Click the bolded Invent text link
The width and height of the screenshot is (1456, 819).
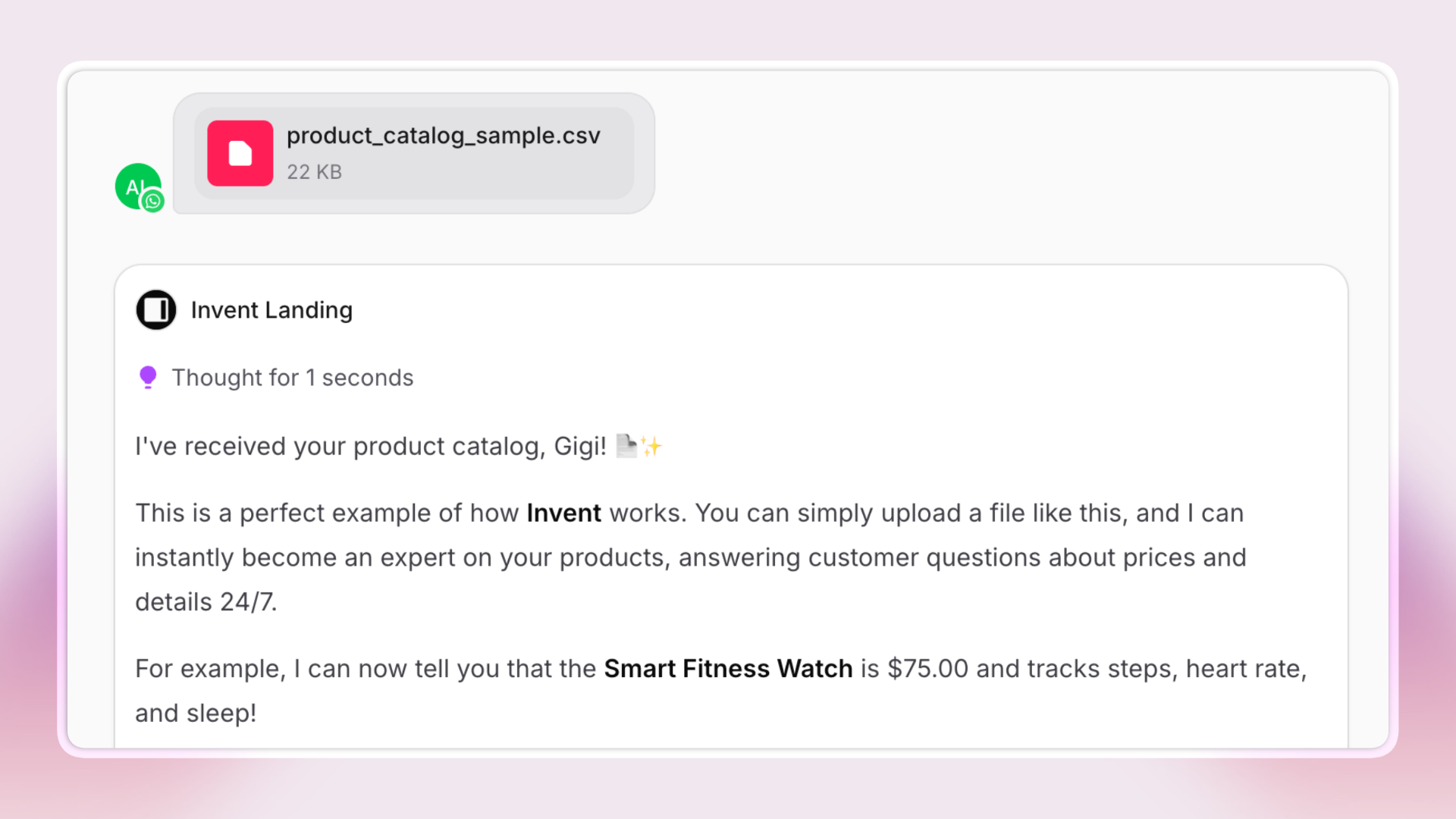click(x=563, y=513)
